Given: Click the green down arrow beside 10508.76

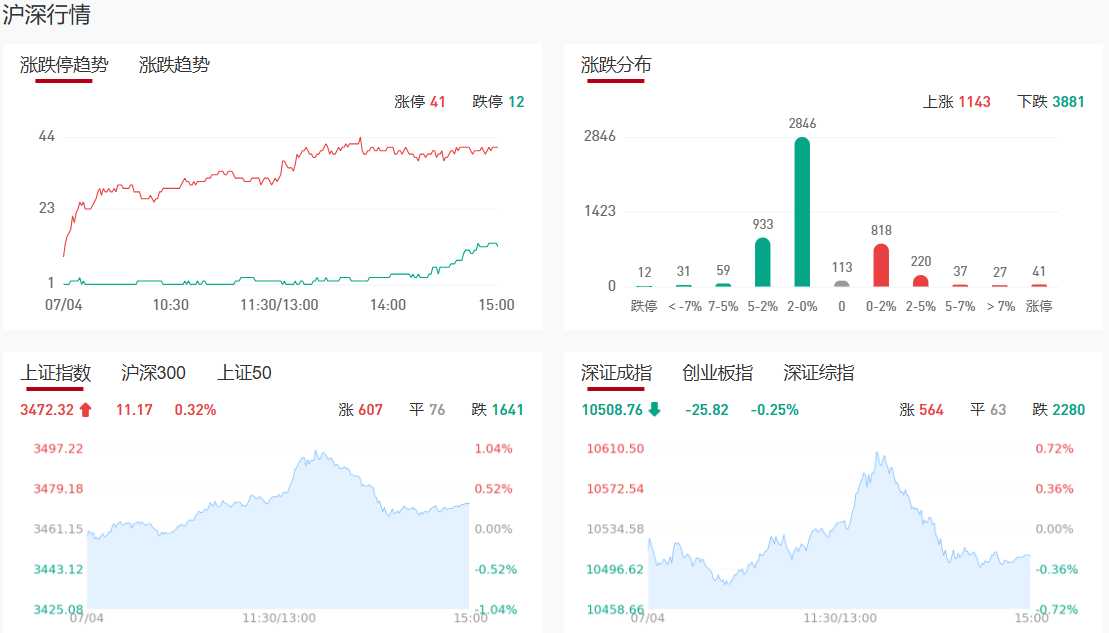Looking at the screenshot, I should [x=654, y=409].
